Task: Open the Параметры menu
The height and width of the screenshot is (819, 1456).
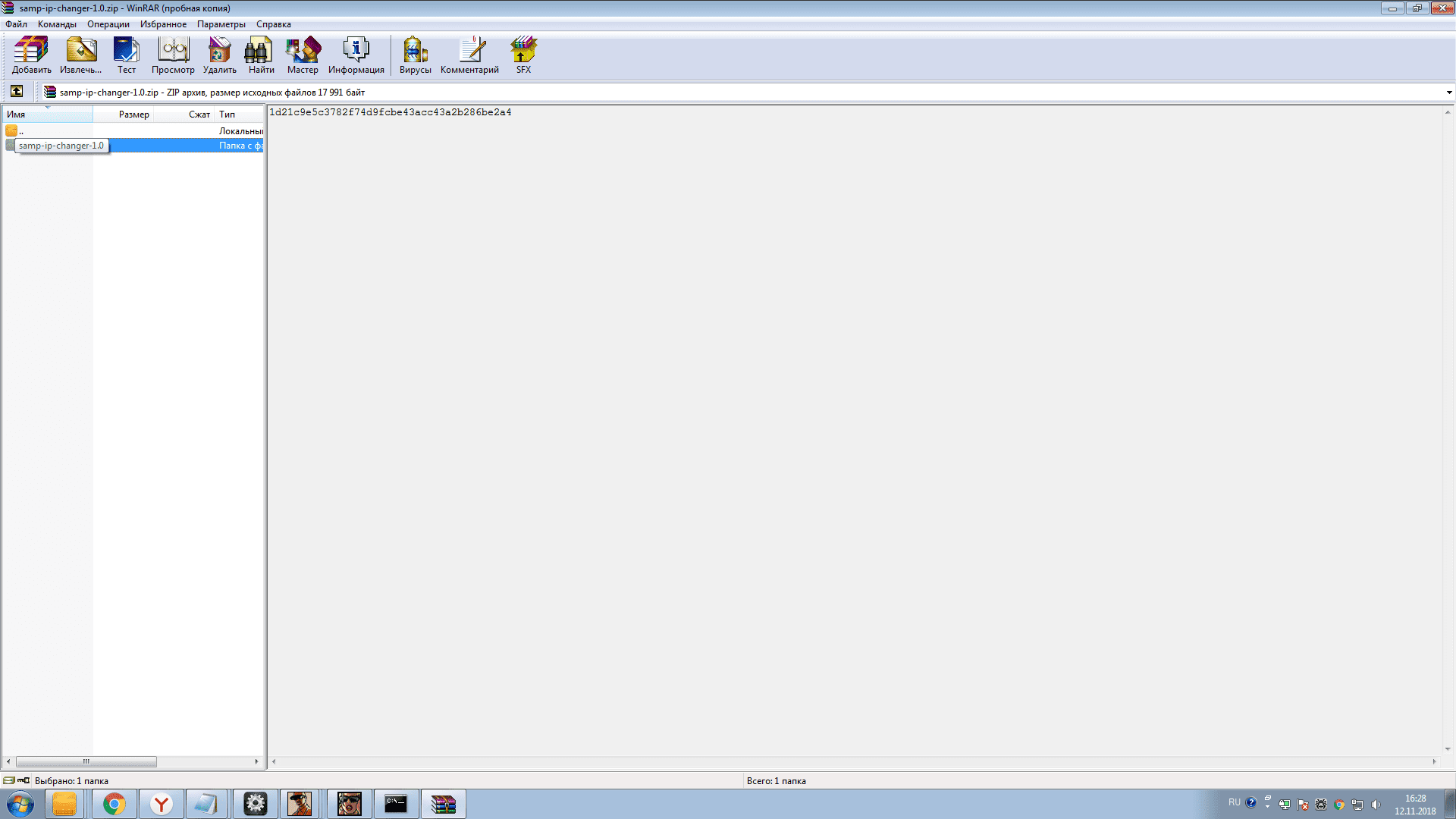Action: tap(221, 24)
